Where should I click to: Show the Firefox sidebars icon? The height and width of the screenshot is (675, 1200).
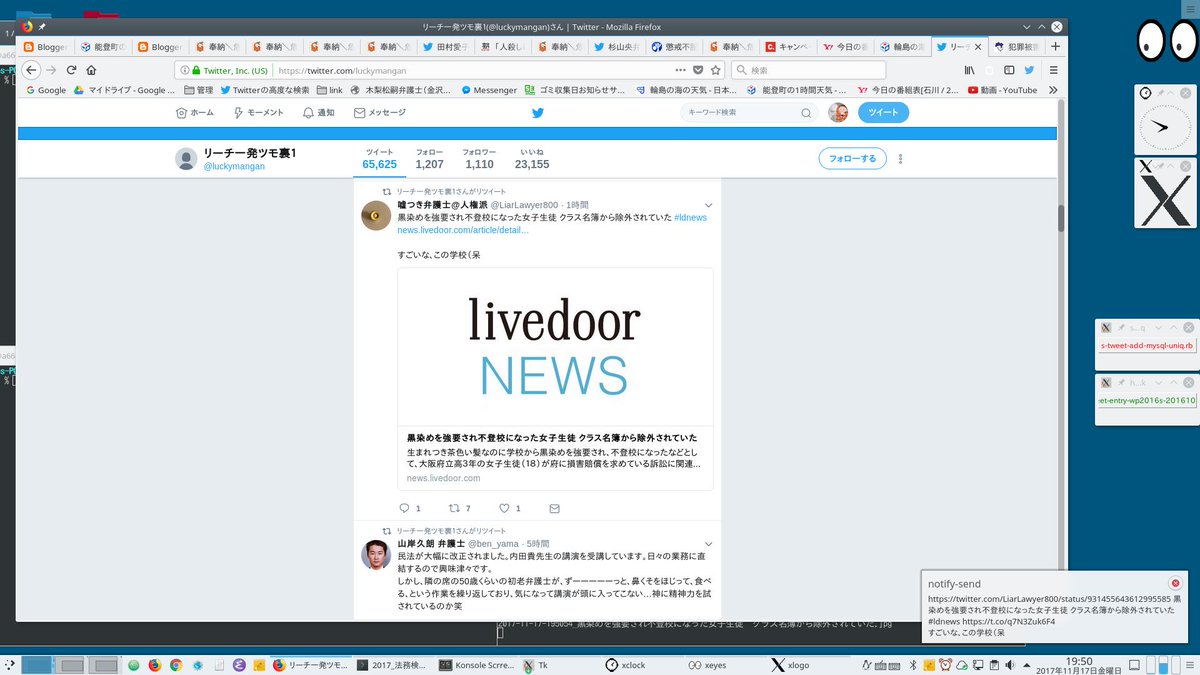(x=1009, y=70)
